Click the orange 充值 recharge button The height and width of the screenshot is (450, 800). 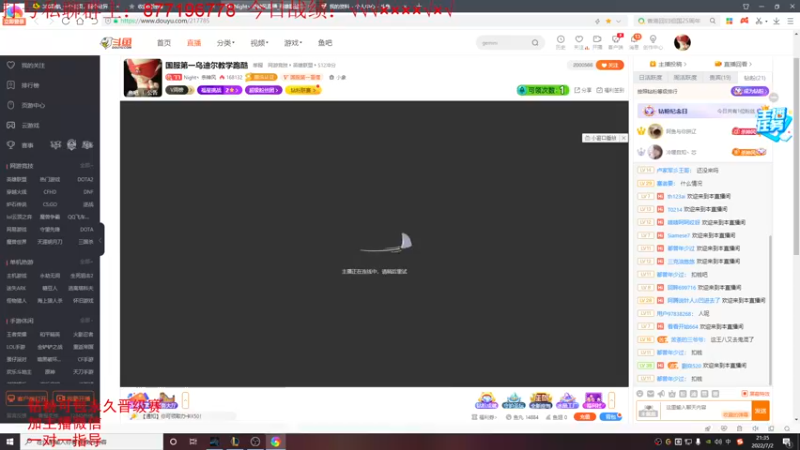[585, 417]
